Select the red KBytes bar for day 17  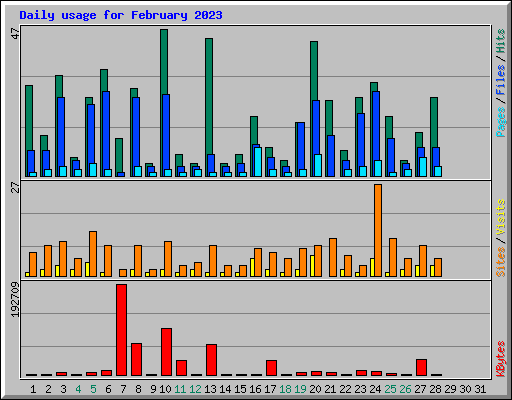271,368
